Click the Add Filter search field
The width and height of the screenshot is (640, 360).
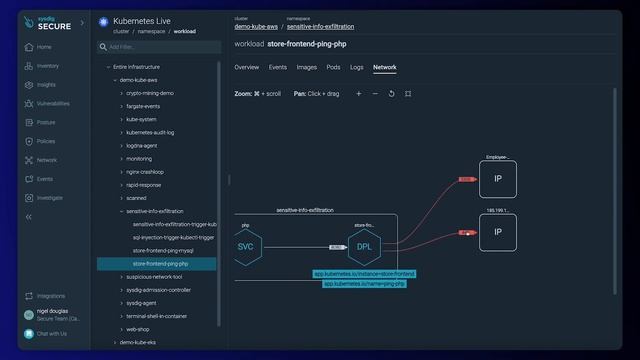coord(159,47)
